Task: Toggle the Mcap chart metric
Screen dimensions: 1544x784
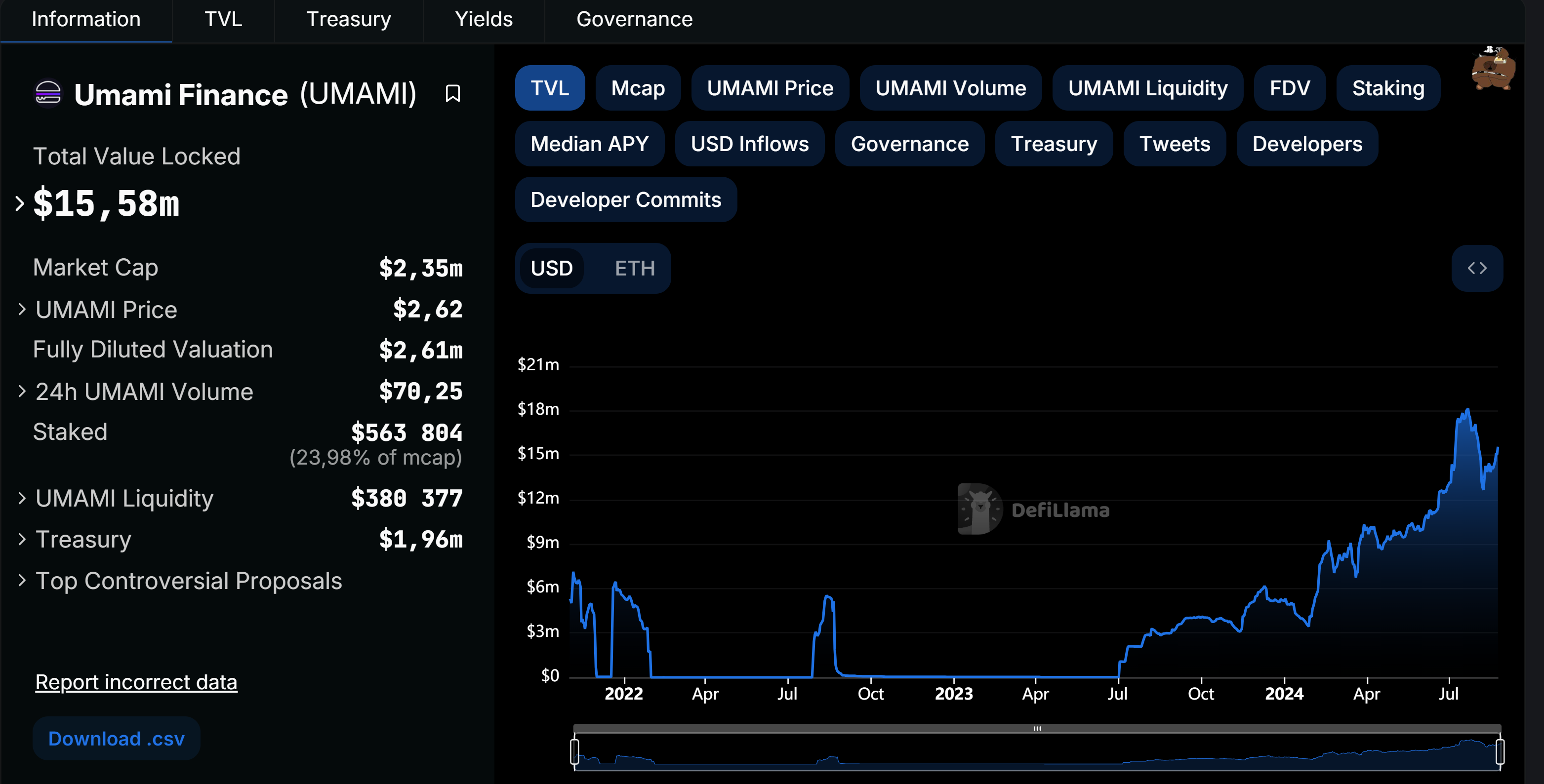Action: (x=638, y=88)
